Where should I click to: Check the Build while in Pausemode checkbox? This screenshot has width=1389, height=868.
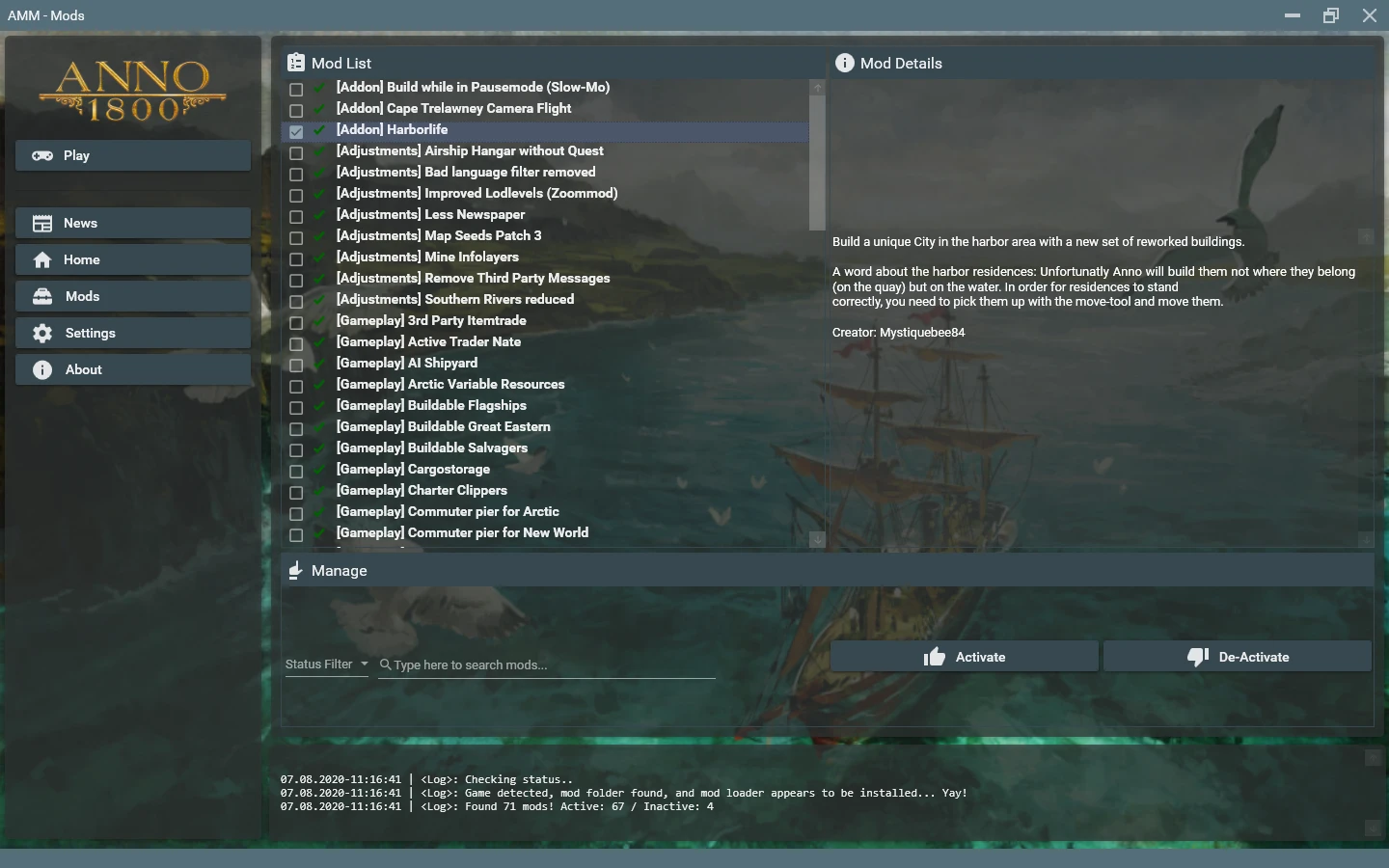(x=295, y=90)
